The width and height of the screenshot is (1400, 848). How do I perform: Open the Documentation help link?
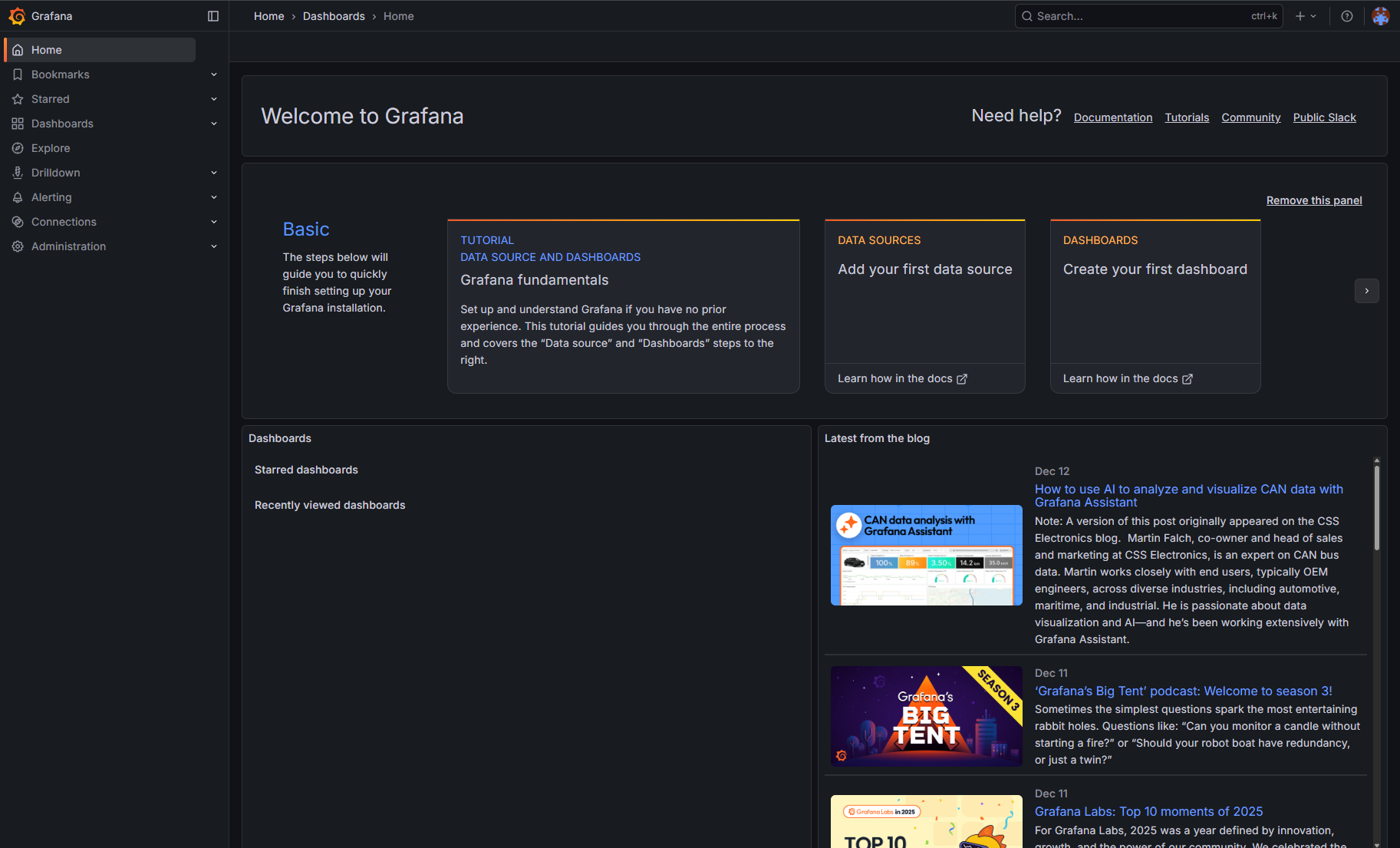[1112, 117]
